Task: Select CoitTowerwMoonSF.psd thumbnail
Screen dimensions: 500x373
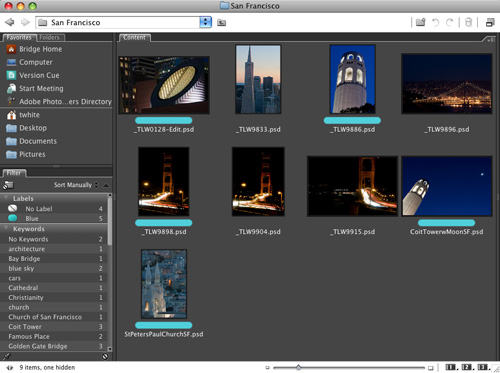Action: click(x=447, y=186)
